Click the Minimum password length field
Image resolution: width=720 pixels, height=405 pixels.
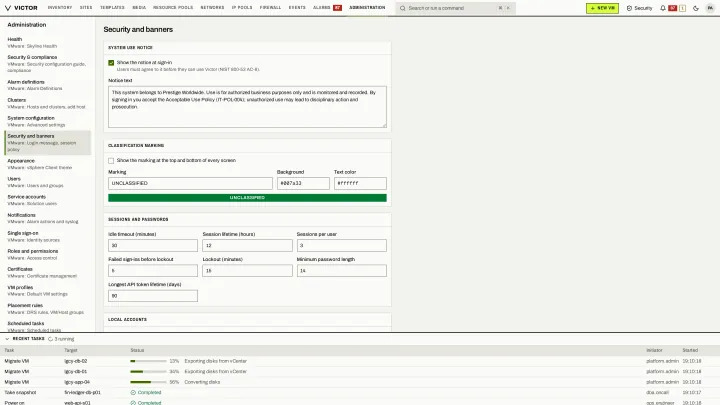[342, 271]
